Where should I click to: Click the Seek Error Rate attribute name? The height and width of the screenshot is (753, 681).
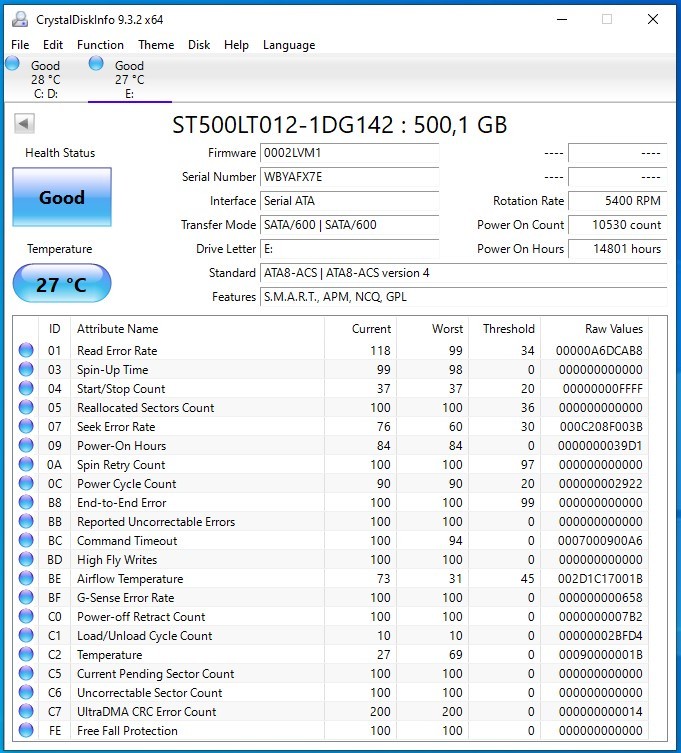click(116, 426)
